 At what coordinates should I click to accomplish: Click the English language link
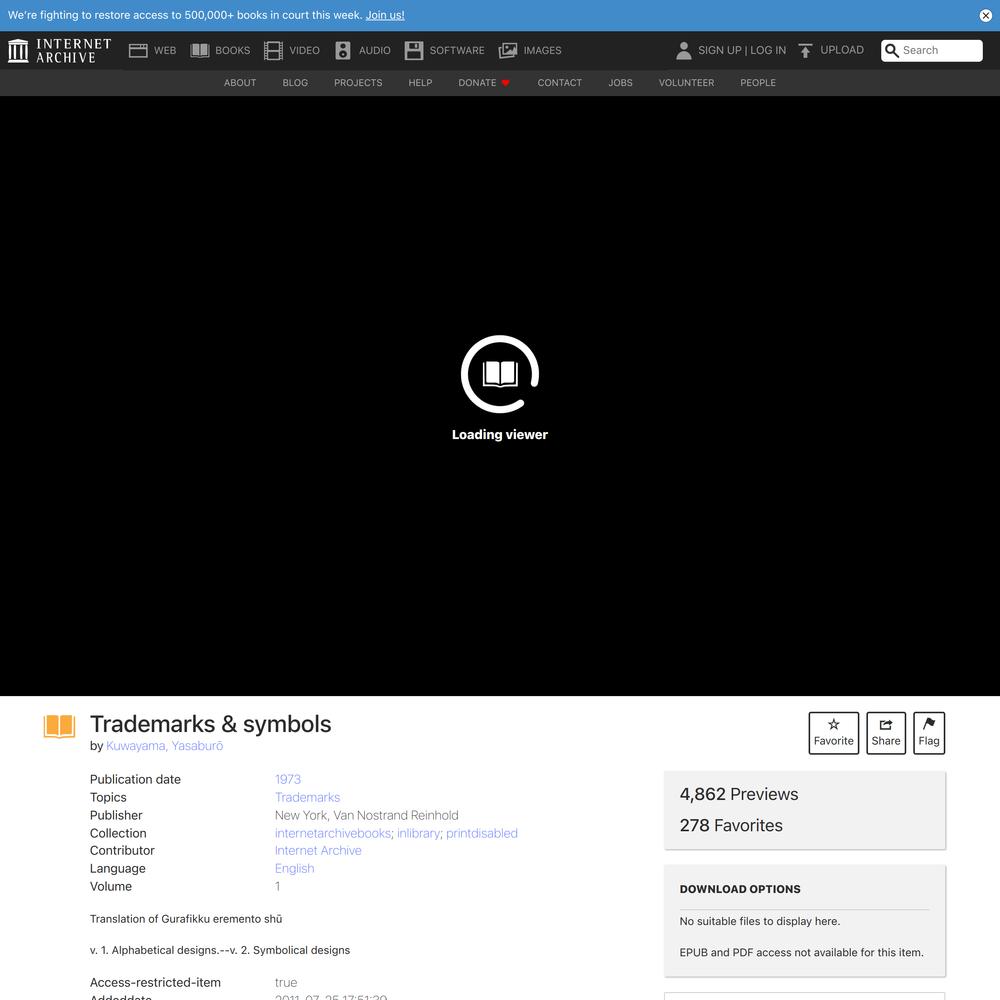pos(295,868)
